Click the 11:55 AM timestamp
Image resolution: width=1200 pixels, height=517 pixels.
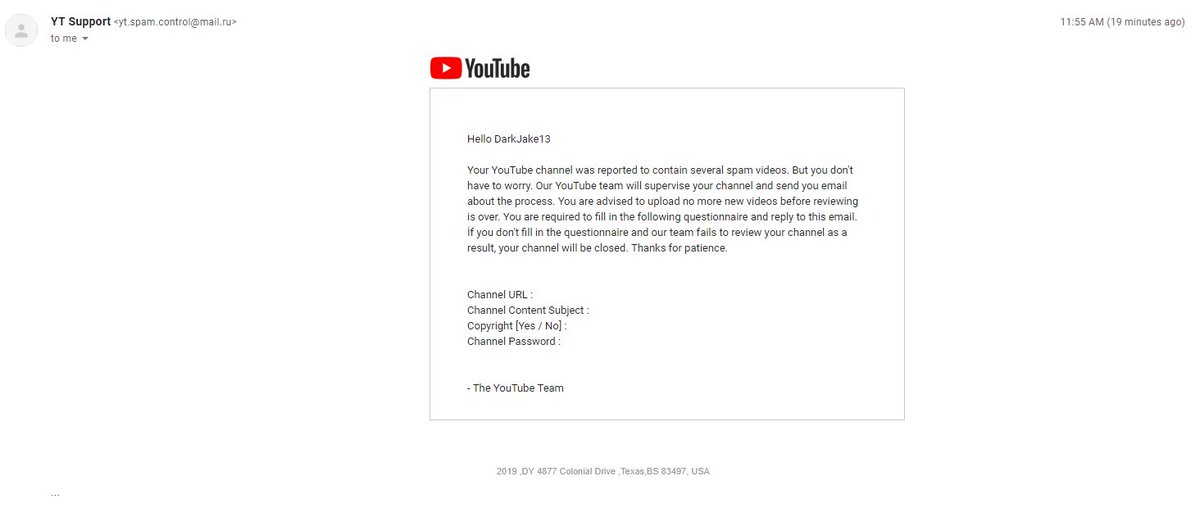coord(1084,21)
